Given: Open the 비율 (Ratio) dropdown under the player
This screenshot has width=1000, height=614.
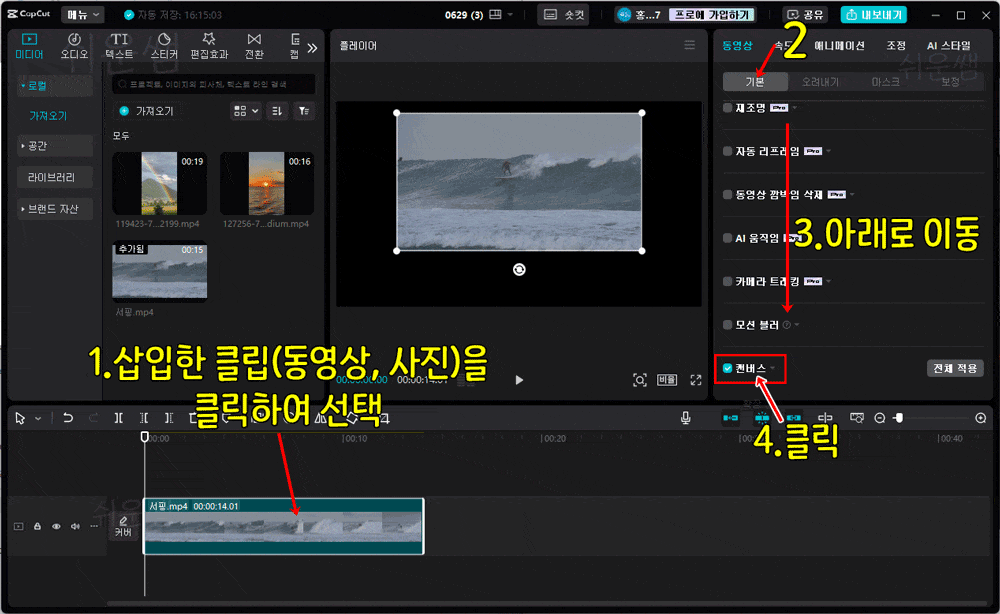Looking at the screenshot, I should (x=666, y=380).
